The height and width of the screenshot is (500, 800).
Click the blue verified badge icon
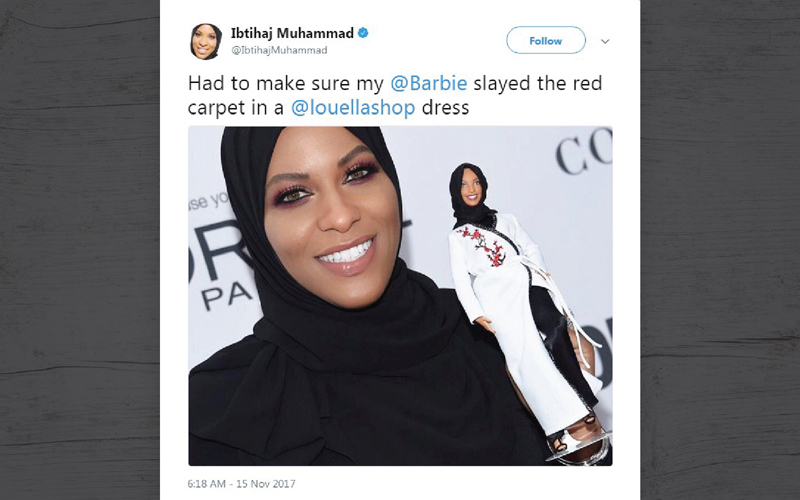pyautogui.click(x=363, y=33)
